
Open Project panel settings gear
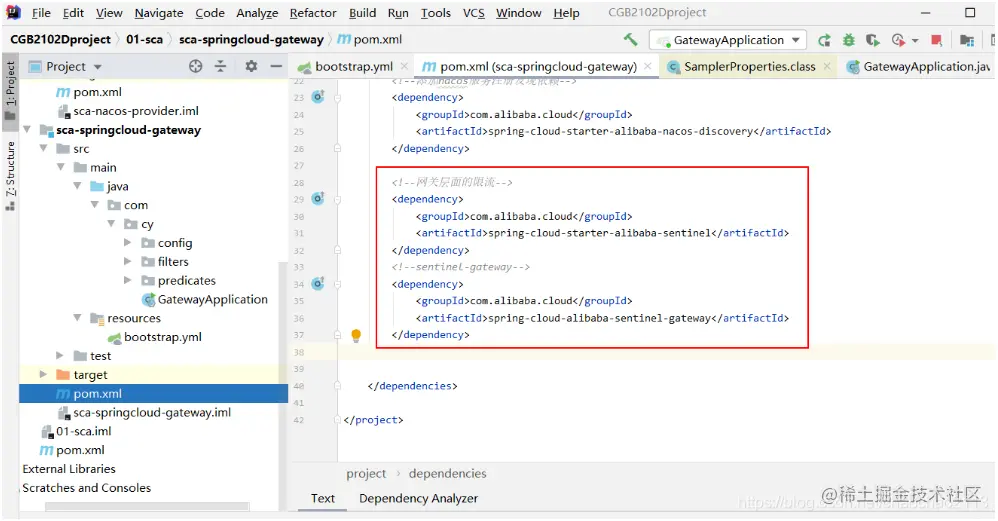click(251, 66)
